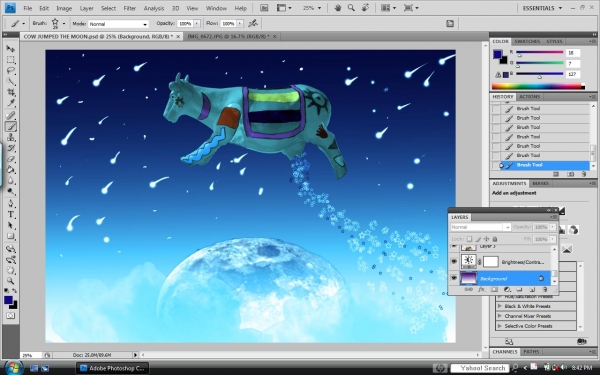Image resolution: width=600 pixels, height=375 pixels.
Task: Open brush Flow slider arrow
Action: (x=240, y=23)
